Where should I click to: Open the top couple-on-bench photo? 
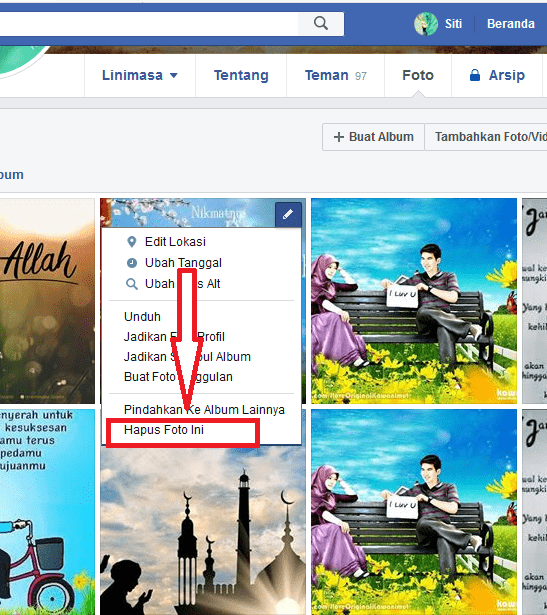click(414, 301)
